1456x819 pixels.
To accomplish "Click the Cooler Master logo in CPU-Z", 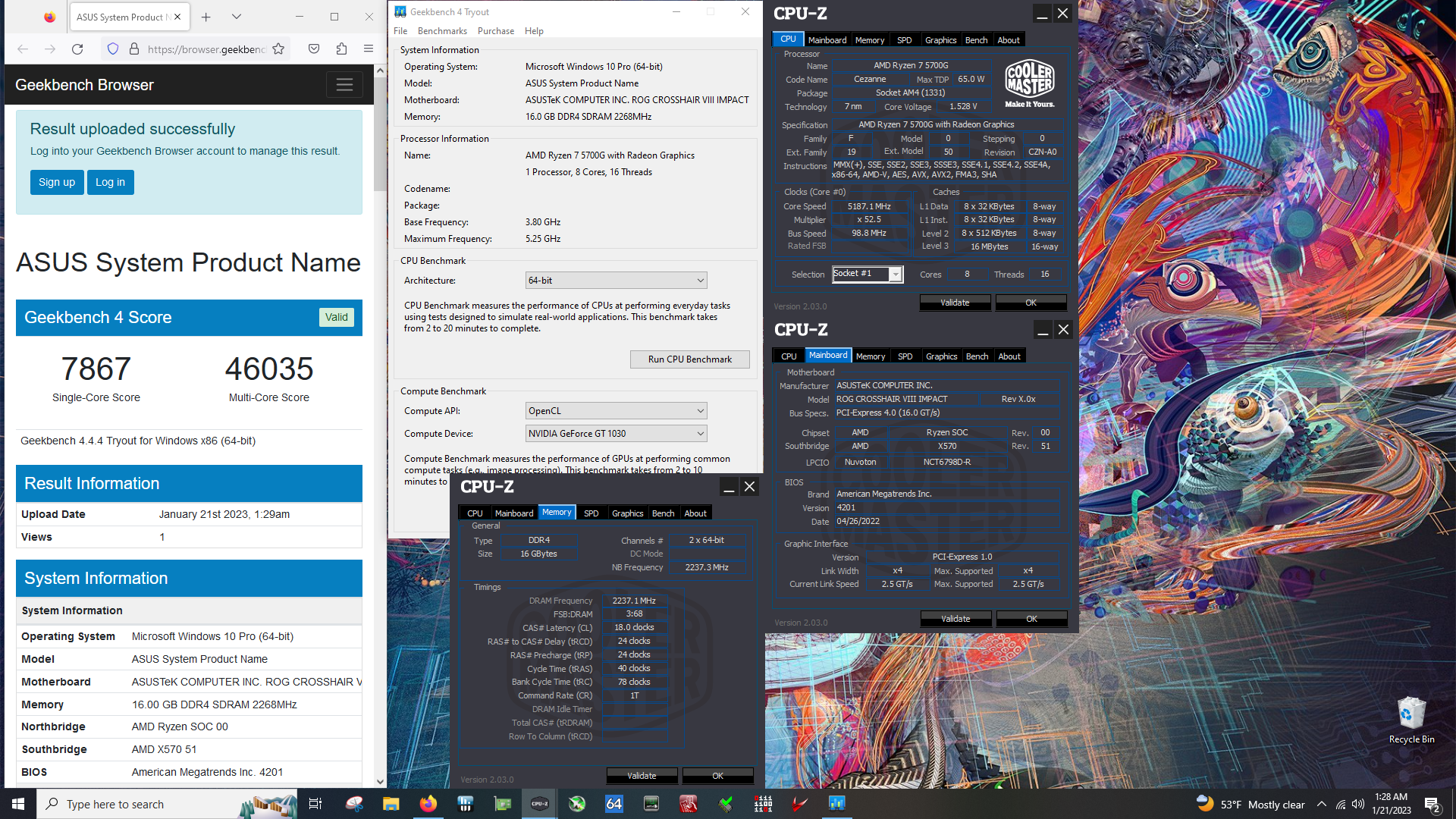I will tap(1029, 83).
